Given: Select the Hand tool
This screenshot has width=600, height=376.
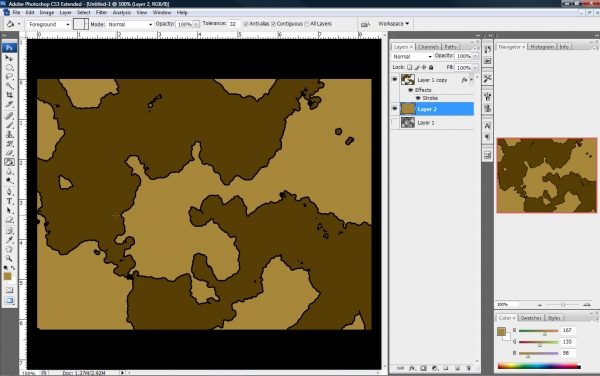Looking at the screenshot, I should point(9,249).
